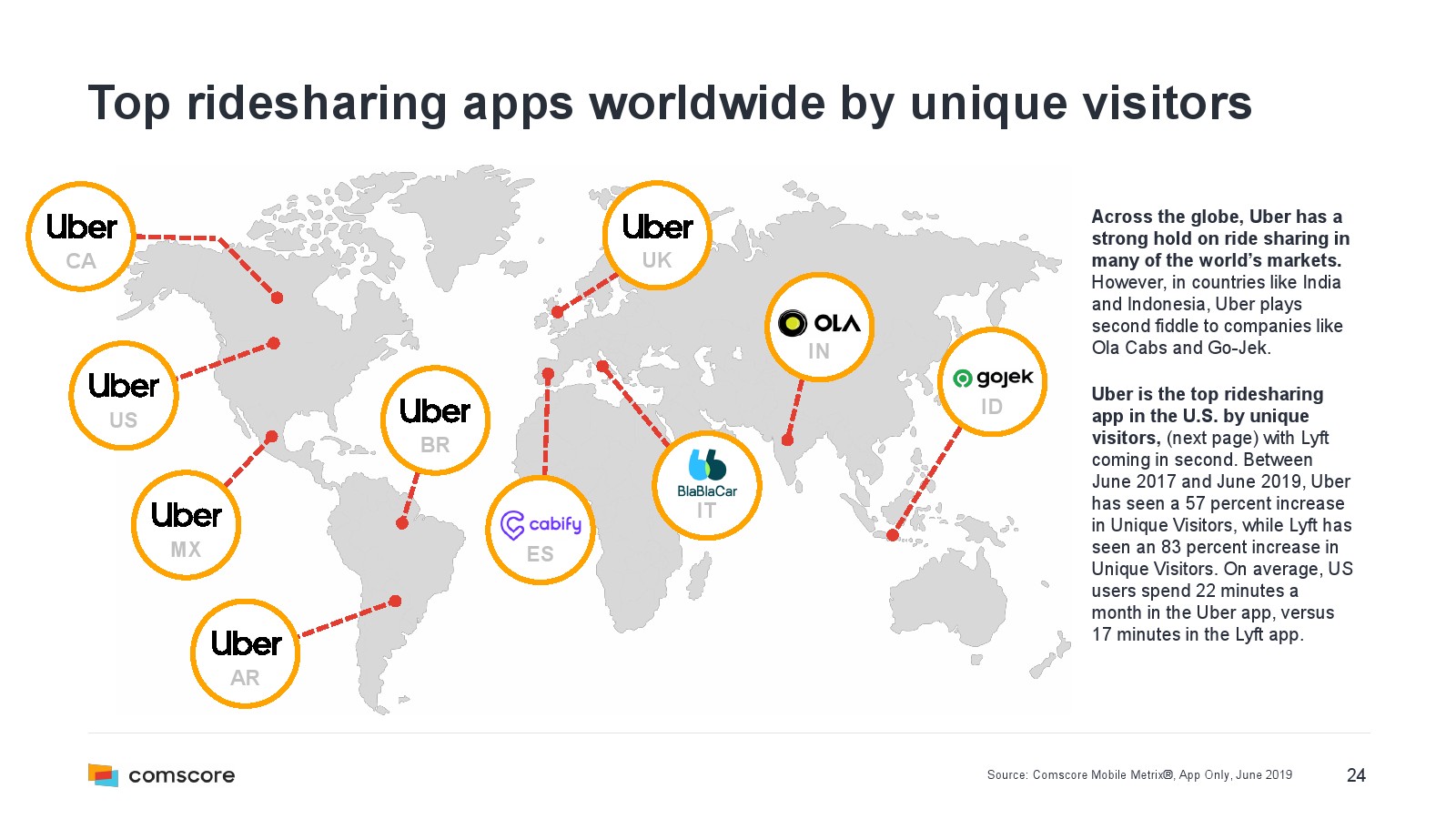
Task: Select the gojek ID logo circle
Action: click(x=992, y=382)
